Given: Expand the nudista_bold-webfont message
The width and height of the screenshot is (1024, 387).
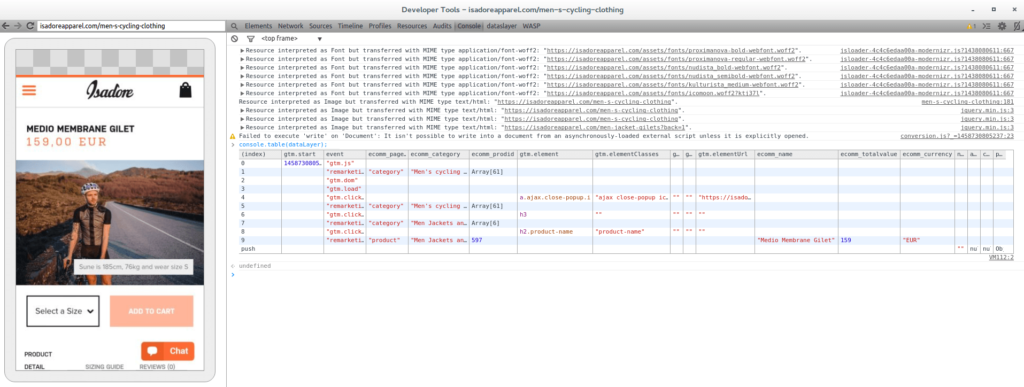Looking at the screenshot, I should point(243,67).
